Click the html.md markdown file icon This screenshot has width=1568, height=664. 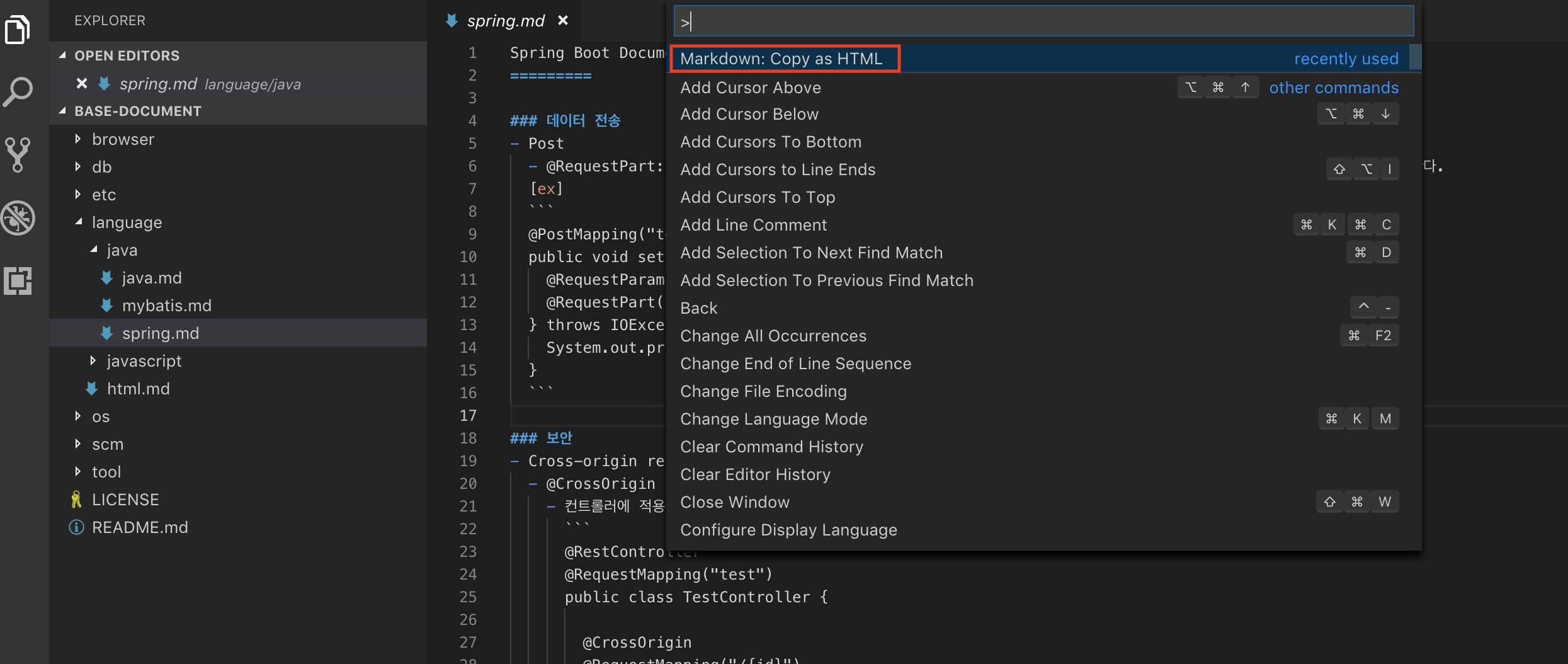point(91,389)
